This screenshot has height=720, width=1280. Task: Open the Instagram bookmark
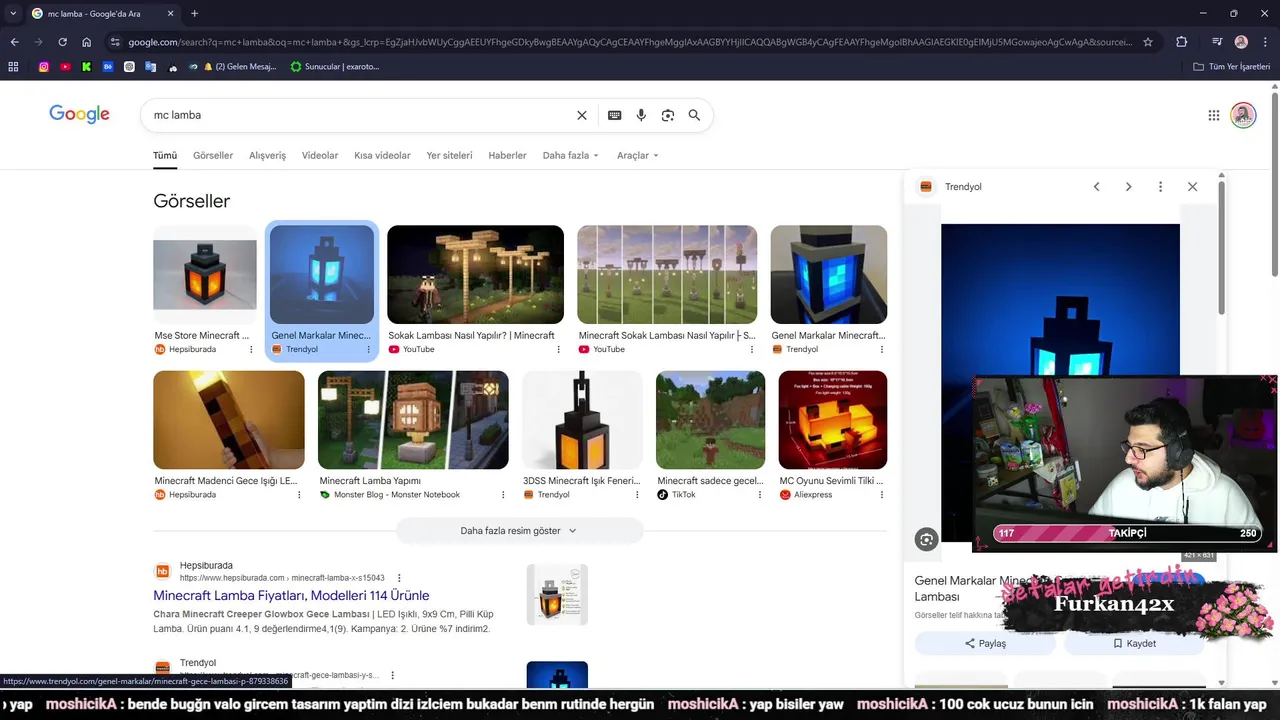(44, 67)
